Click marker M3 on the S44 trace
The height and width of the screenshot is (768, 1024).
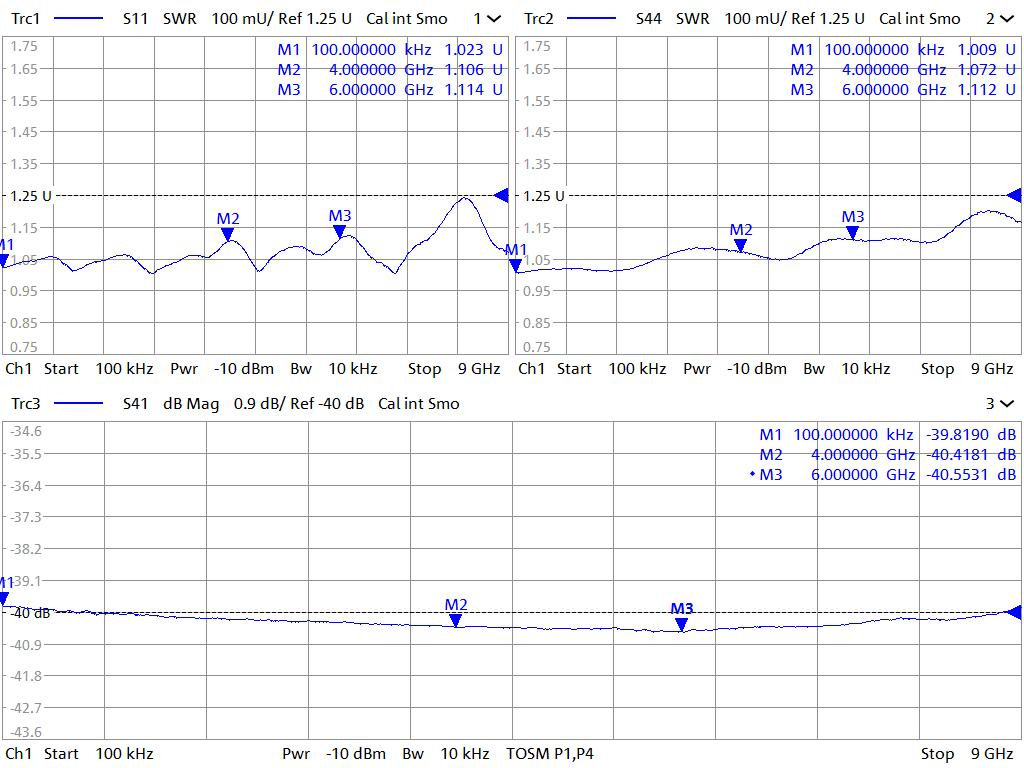[x=852, y=232]
